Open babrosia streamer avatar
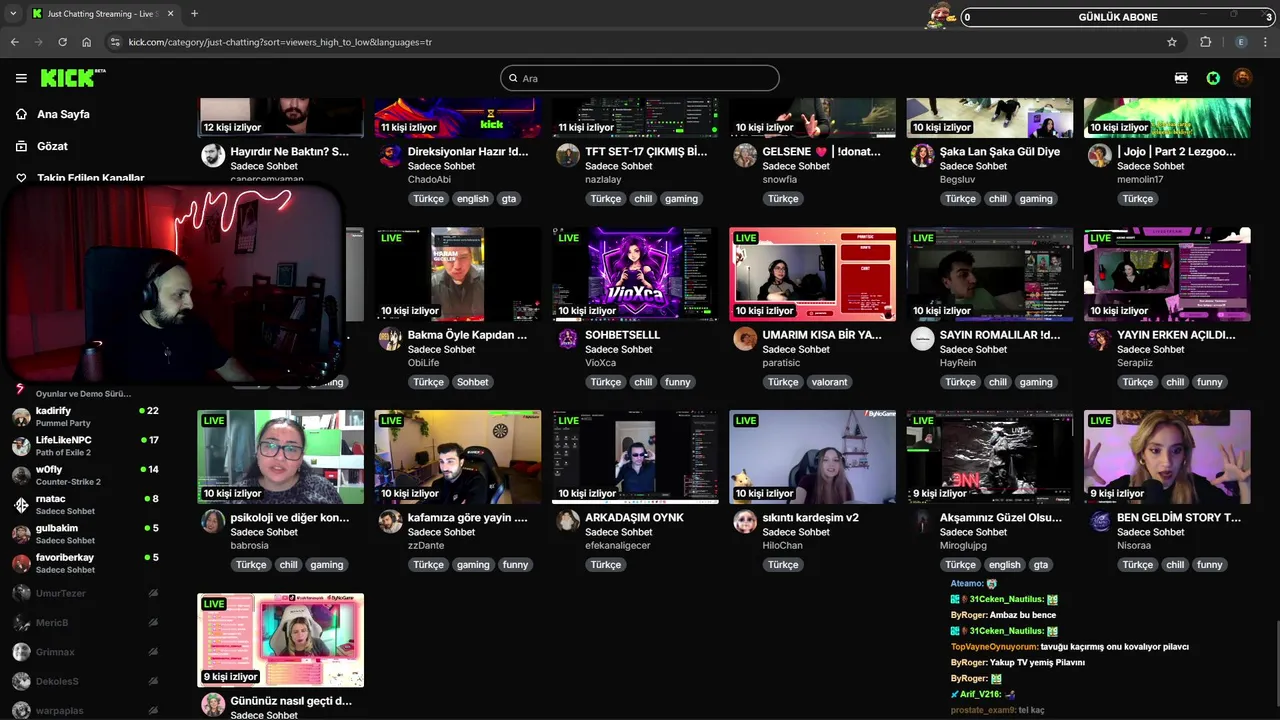This screenshot has width=1280, height=720. tap(213, 522)
